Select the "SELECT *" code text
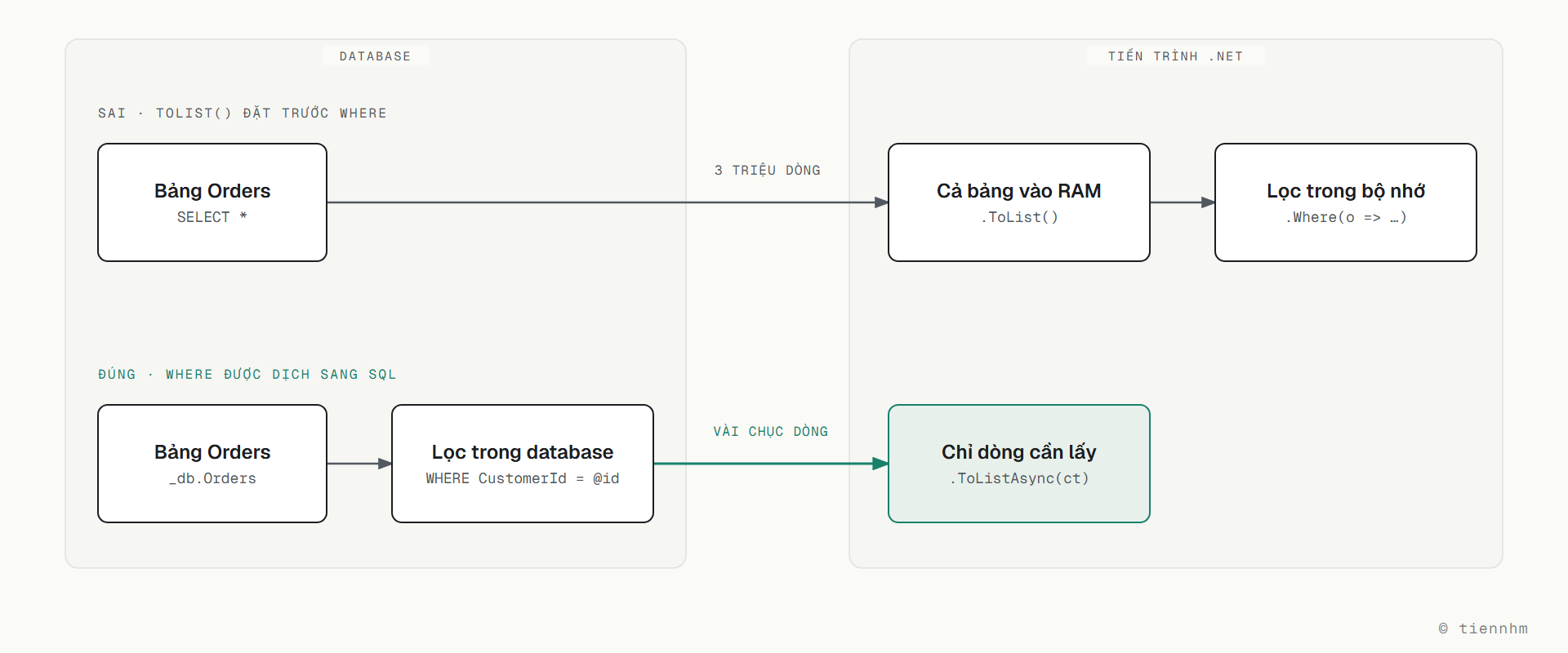Image resolution: width=1568 pixels, height=653 pixels. [212, 217]
